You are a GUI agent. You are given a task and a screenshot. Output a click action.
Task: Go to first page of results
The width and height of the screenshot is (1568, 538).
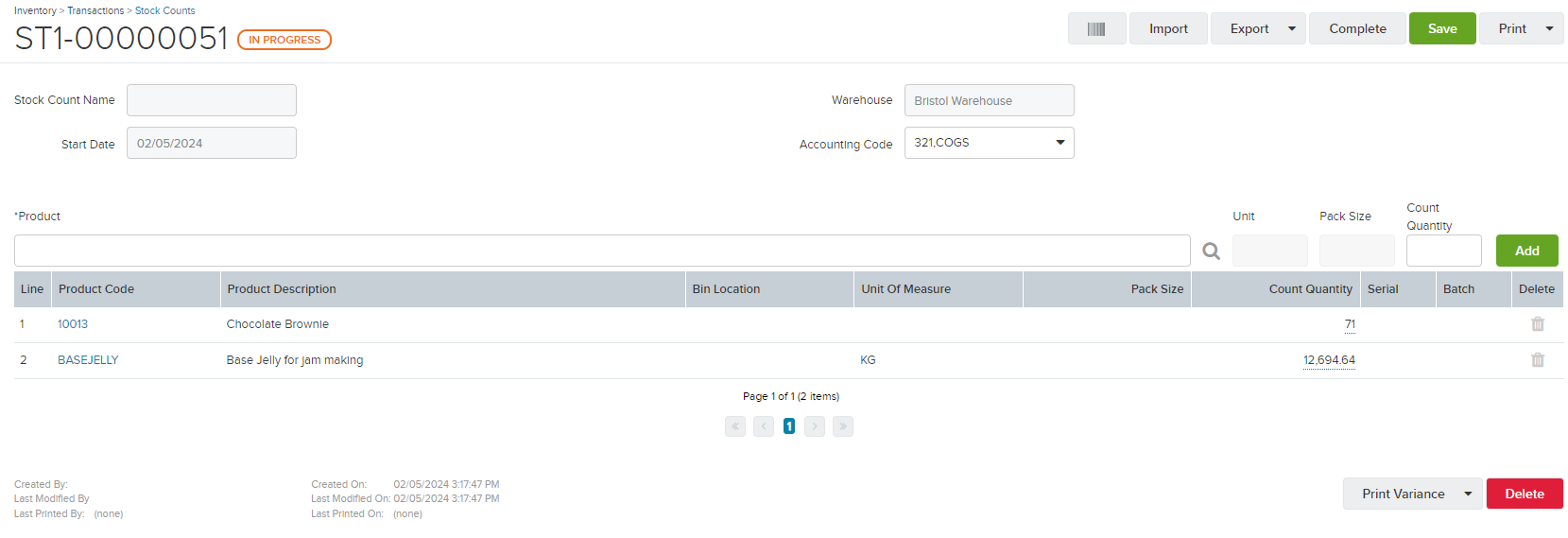pyautogui.click(x=735, y=426)
